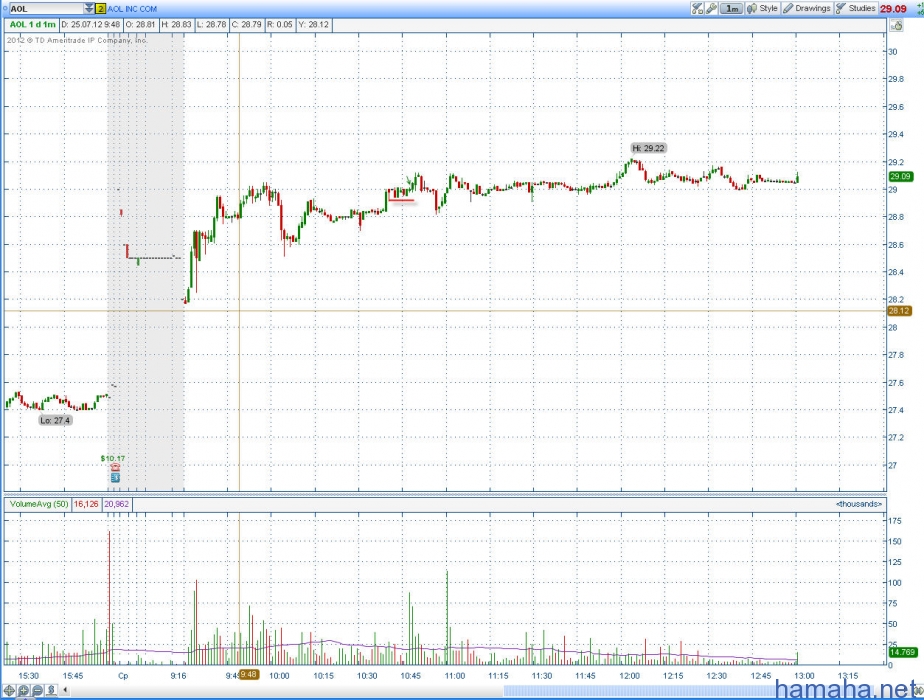The image size is (924, 700).
Task: Click the zoom in magnifier icon
Action: tap(22, 690)
